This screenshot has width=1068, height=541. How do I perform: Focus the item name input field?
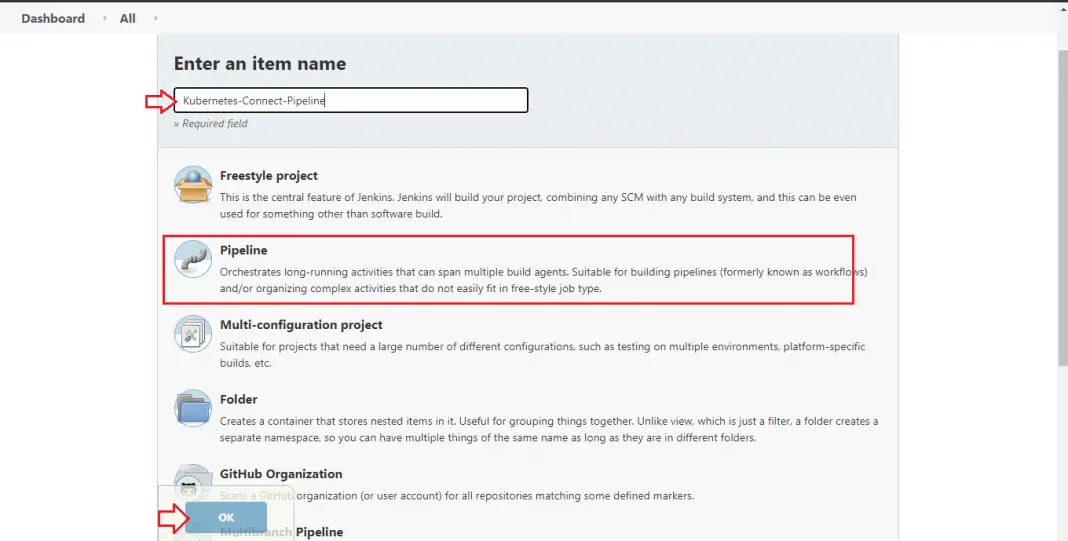(x=350, y=100)
